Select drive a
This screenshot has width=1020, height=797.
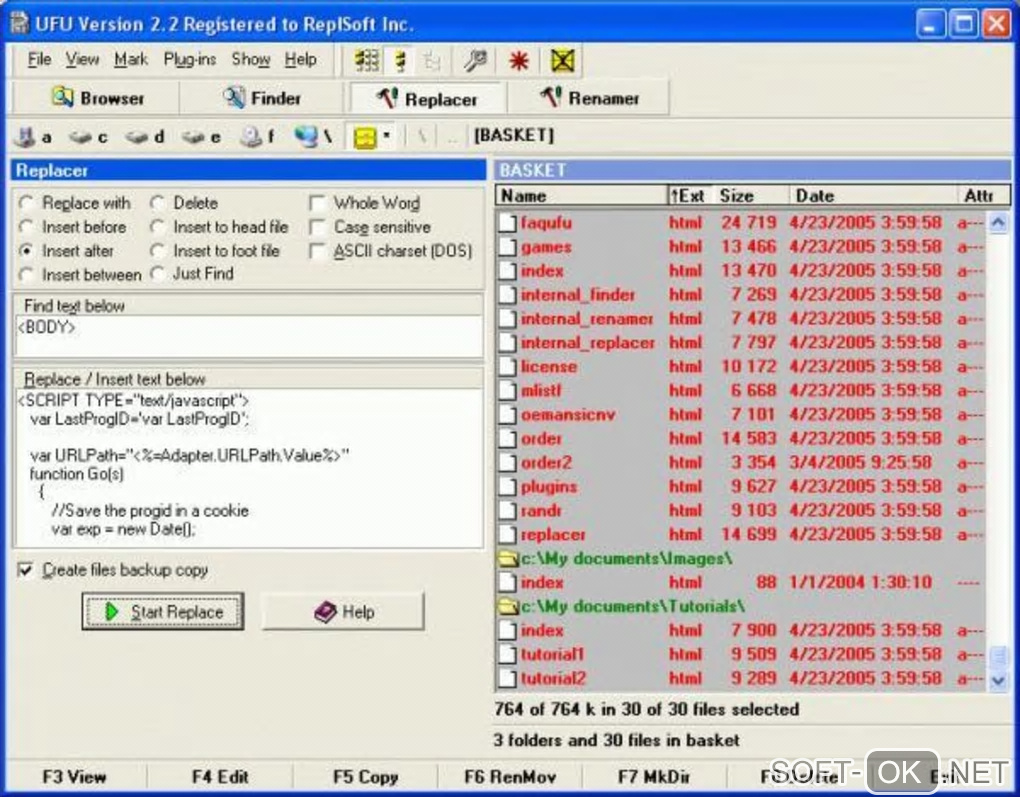[x=34, y=137]
